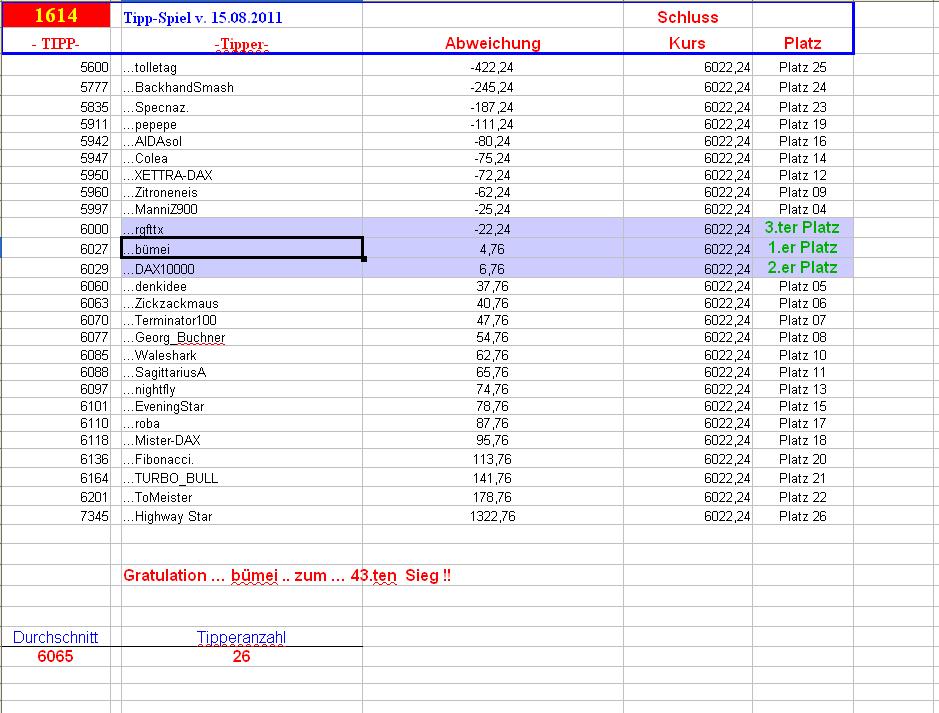Click the Tipp-Spiel v. 15.08.2011 title cell
The height and width of the screenshot is (713, 939).
[x=200, y=17]
